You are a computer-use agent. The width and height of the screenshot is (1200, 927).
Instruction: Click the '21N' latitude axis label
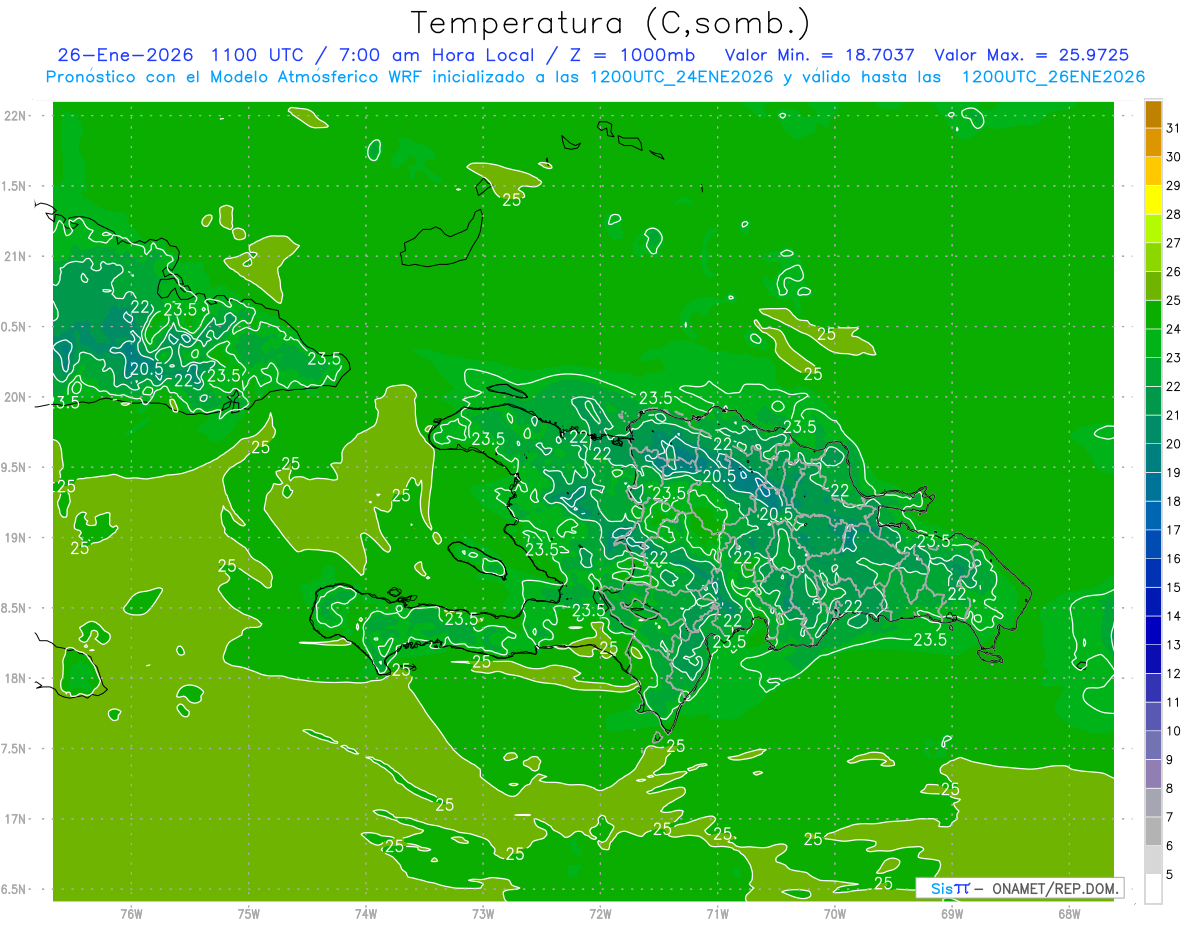pyautogui.click(x=16, y=257)
